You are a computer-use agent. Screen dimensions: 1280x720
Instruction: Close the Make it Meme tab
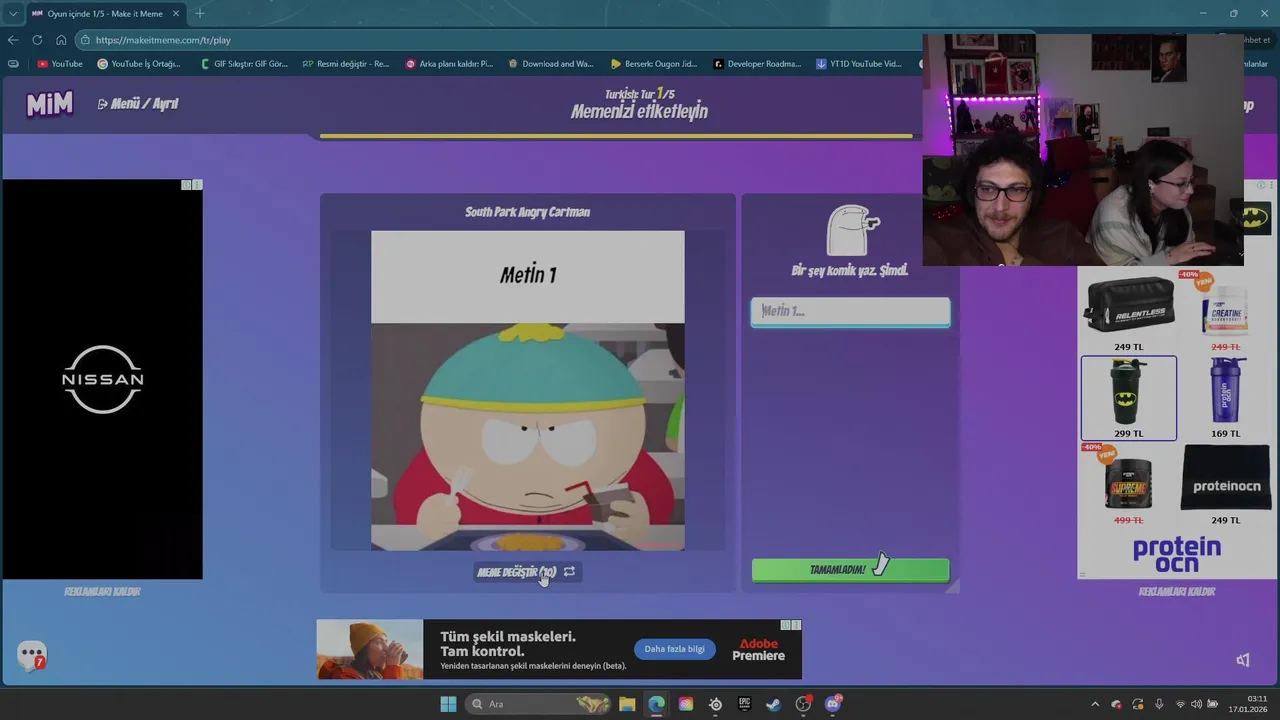pos(174,14)
